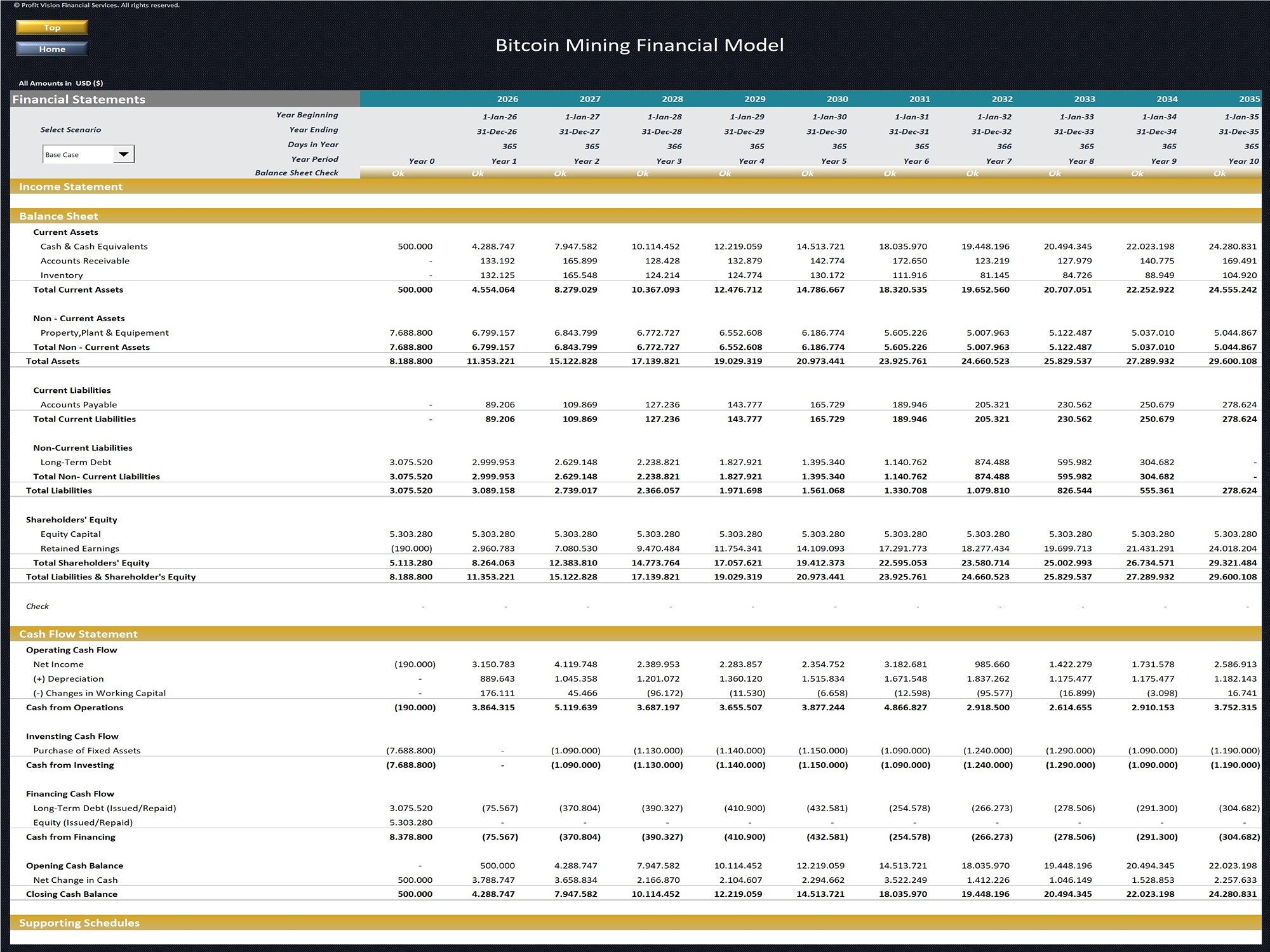This screenshot has width=1270, height=952.
Task: Select the Retained Earnings label
Action: pos(79,548)
